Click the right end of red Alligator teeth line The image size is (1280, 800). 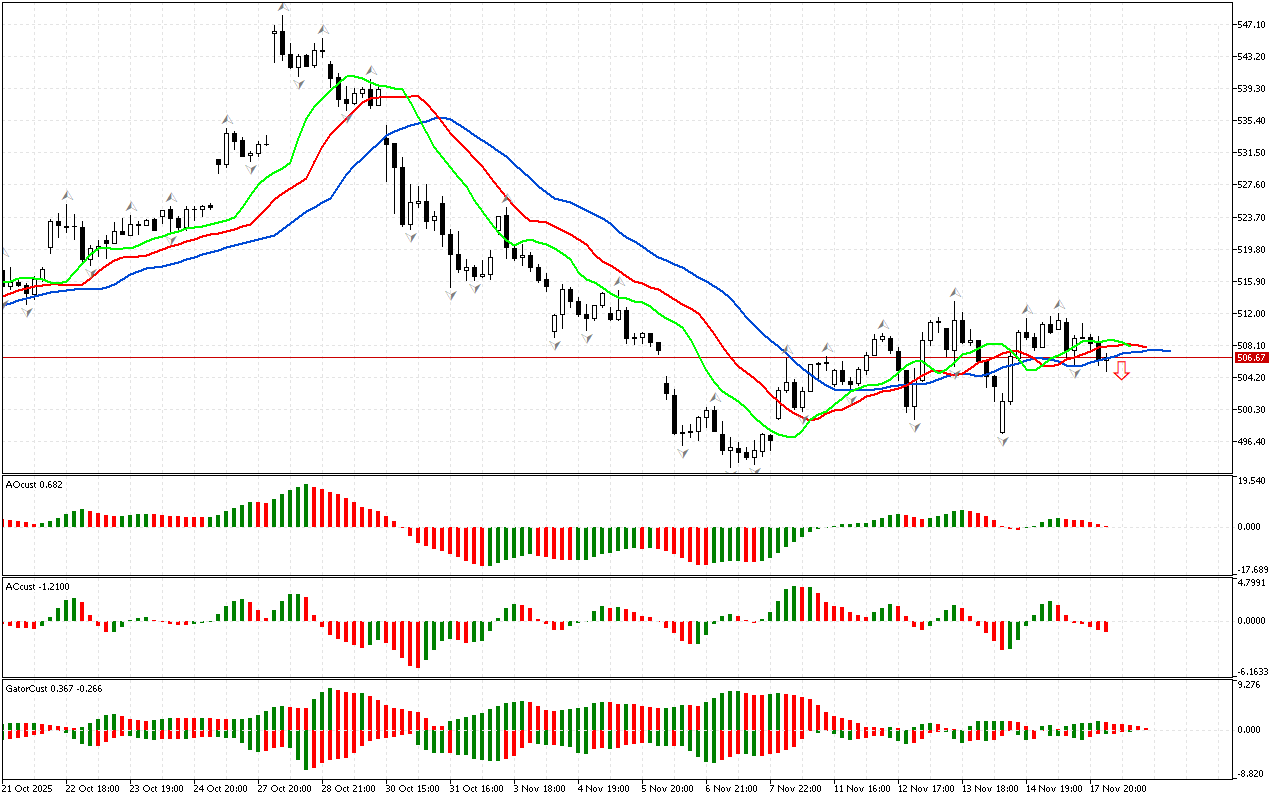(x=1148, y=347)
